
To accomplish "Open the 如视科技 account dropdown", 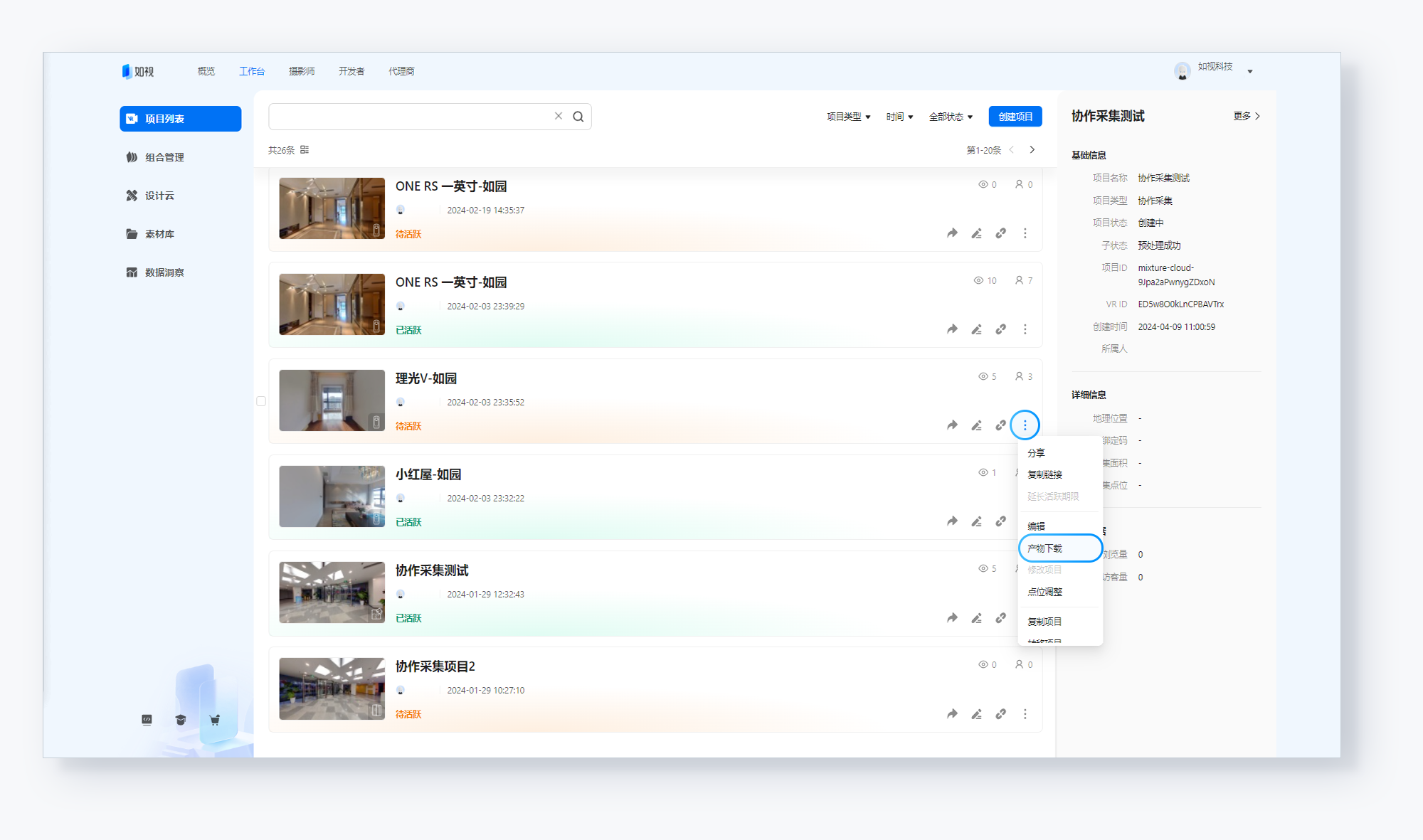I will tap(1249, 71).
